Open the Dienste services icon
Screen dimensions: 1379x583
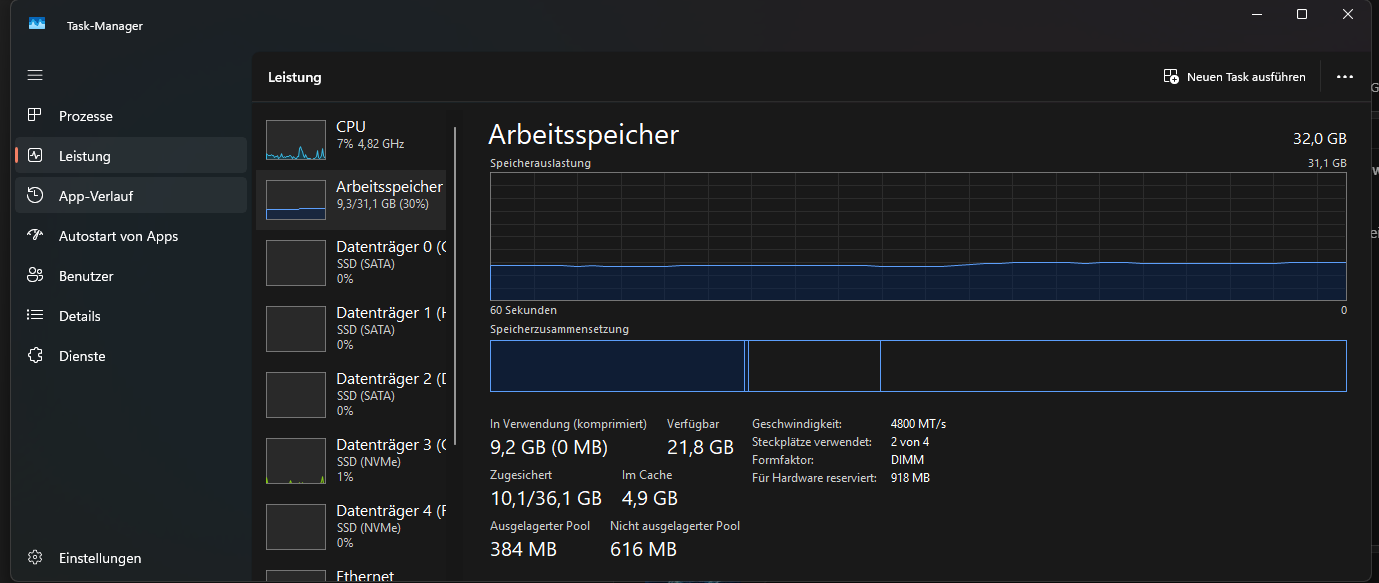(x=35, y=356)
